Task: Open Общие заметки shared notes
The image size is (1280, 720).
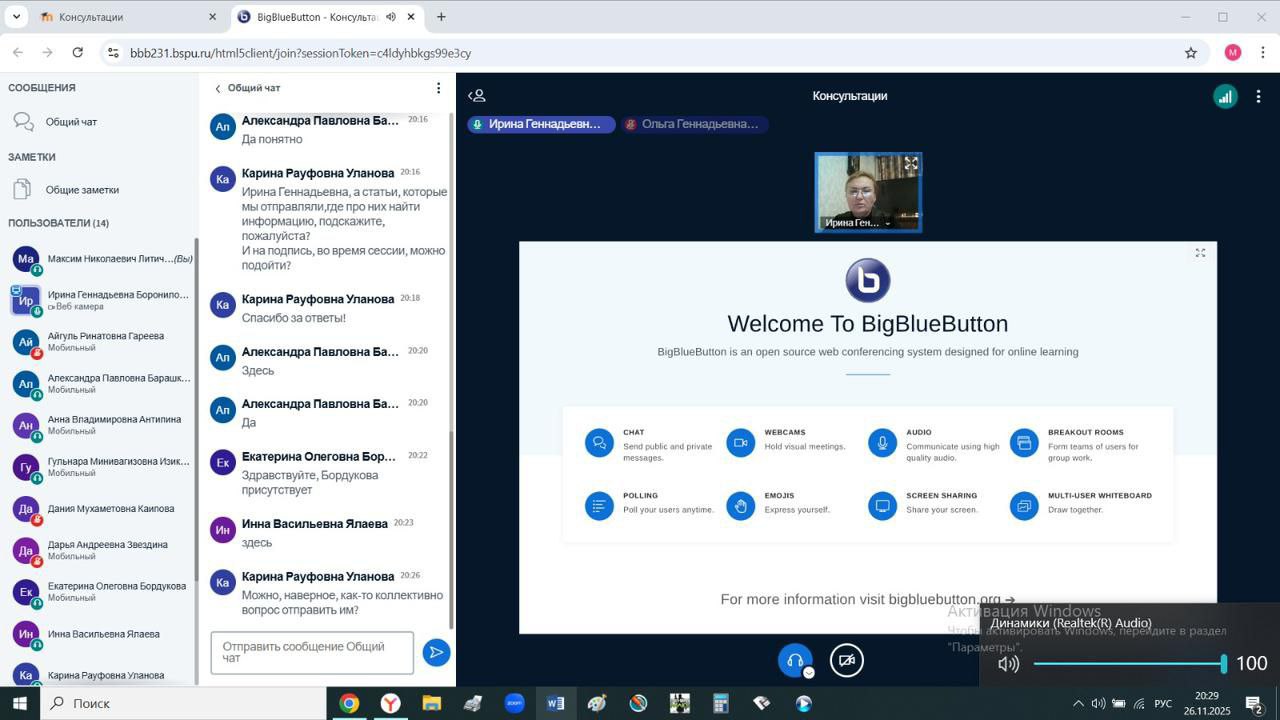Action: pyautogui.click(x=82, y=190)
